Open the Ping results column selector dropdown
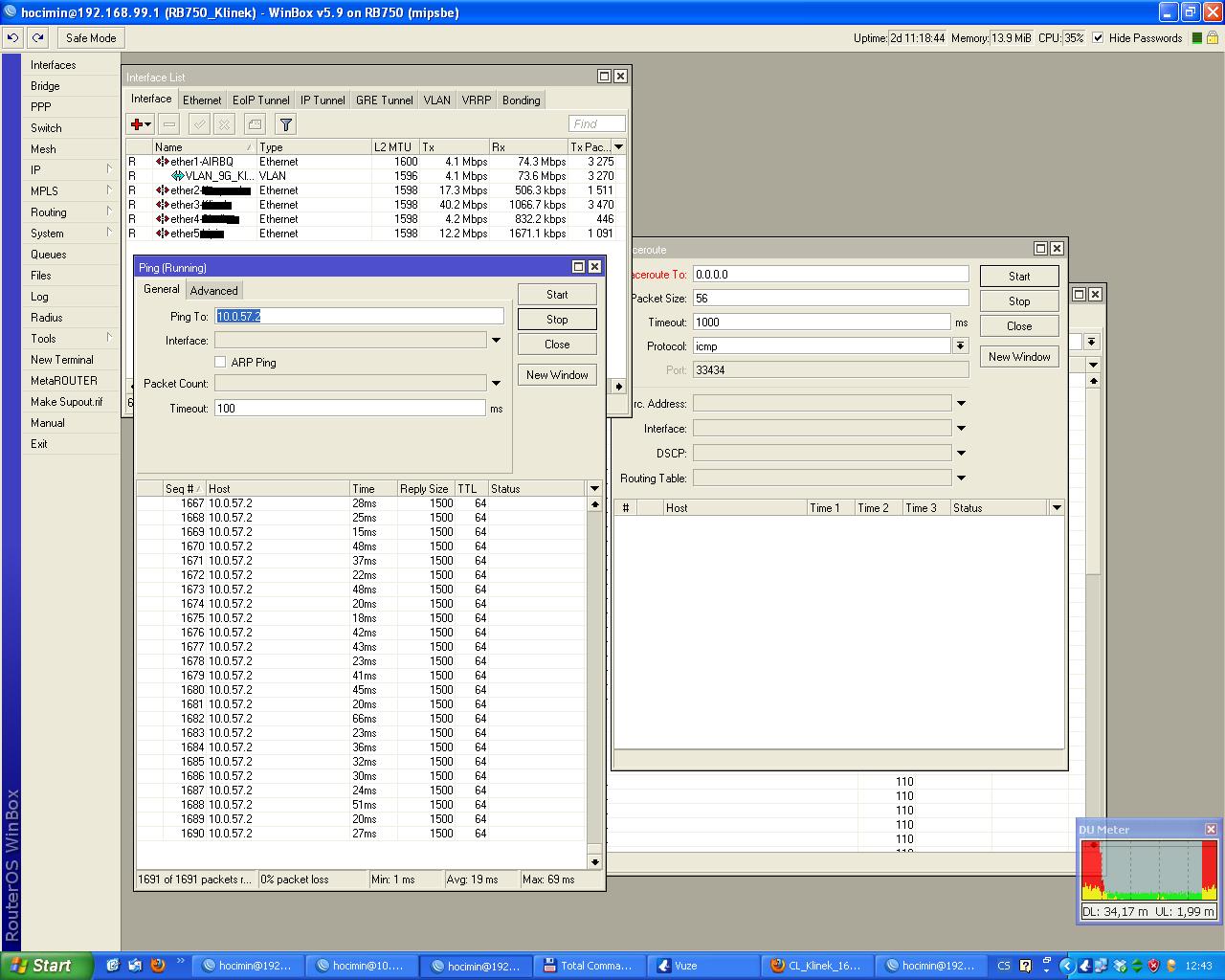This screenshot has width=1225, height=980. point(594,488)
